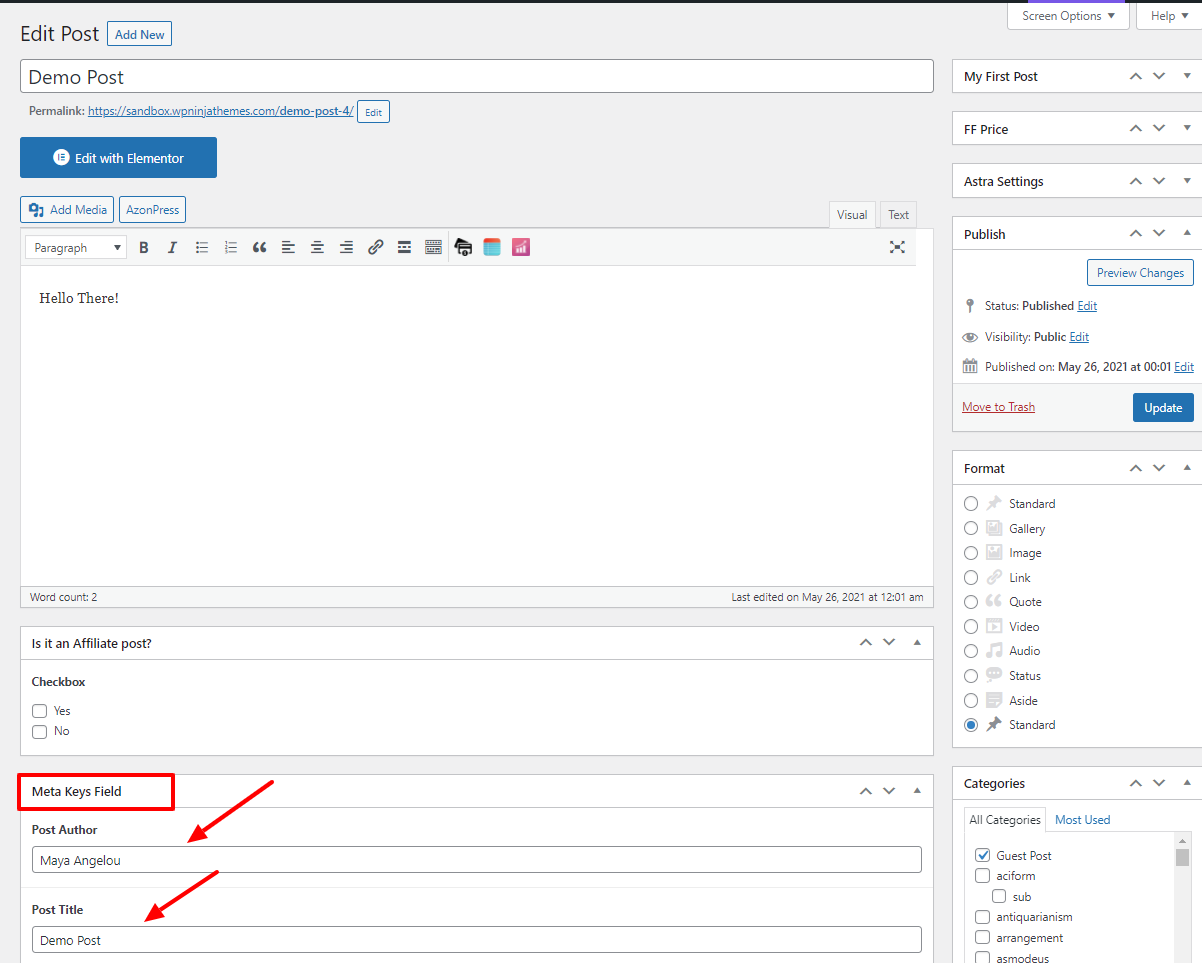Open the Add Media dialog

[67, 209]
